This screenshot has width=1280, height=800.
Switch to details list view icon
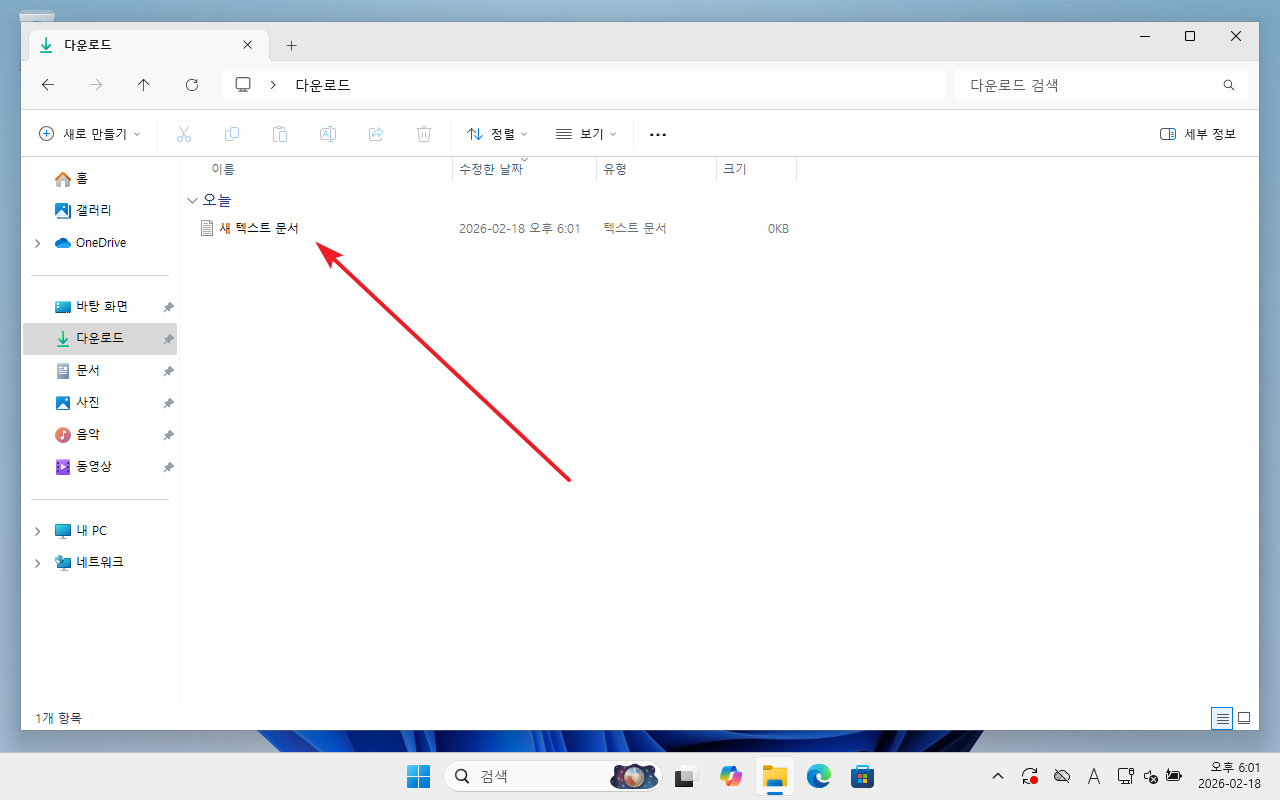click(1221, 718)
